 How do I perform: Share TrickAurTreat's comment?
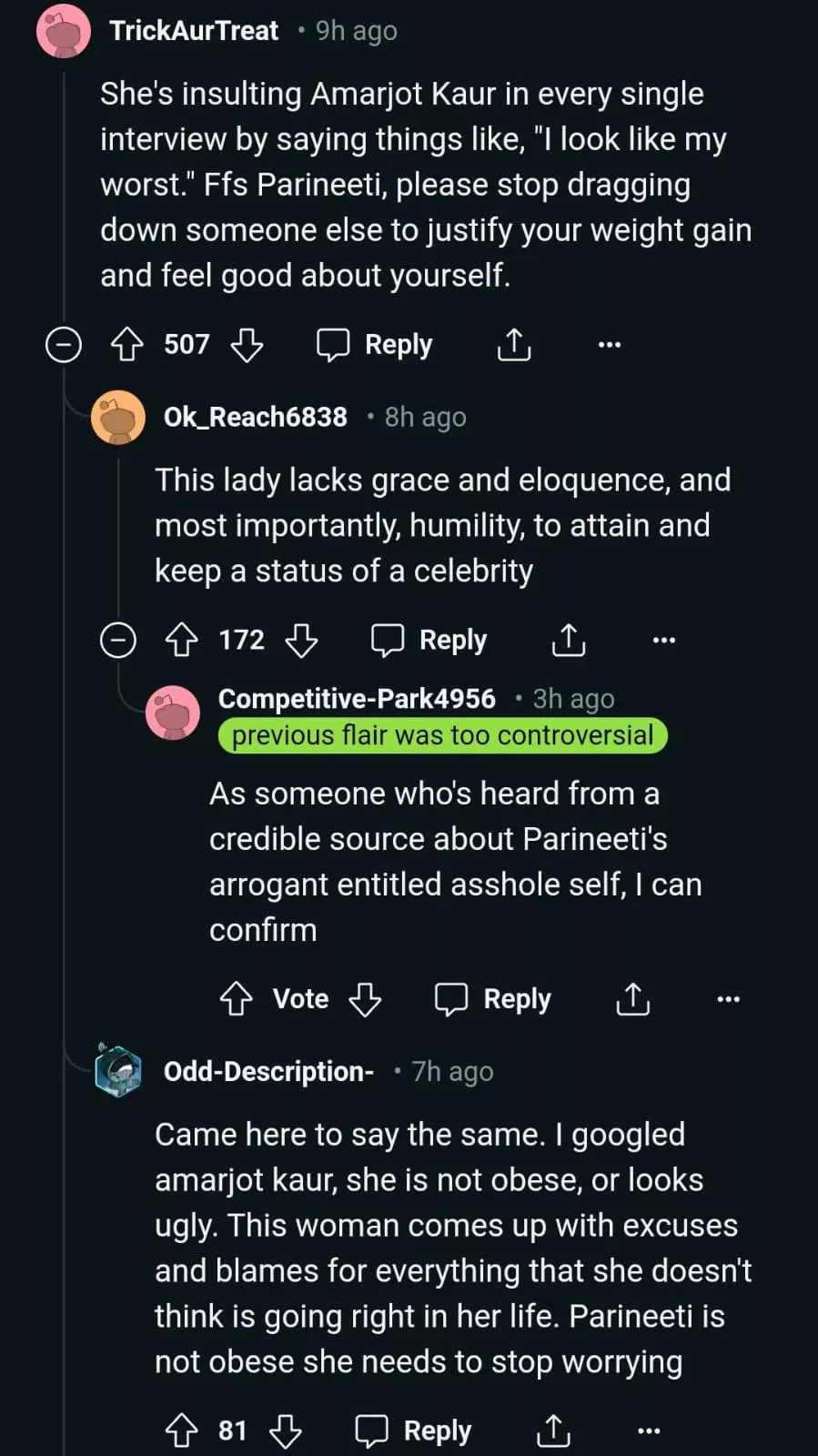pyautogui.click(x=514, y=345)
